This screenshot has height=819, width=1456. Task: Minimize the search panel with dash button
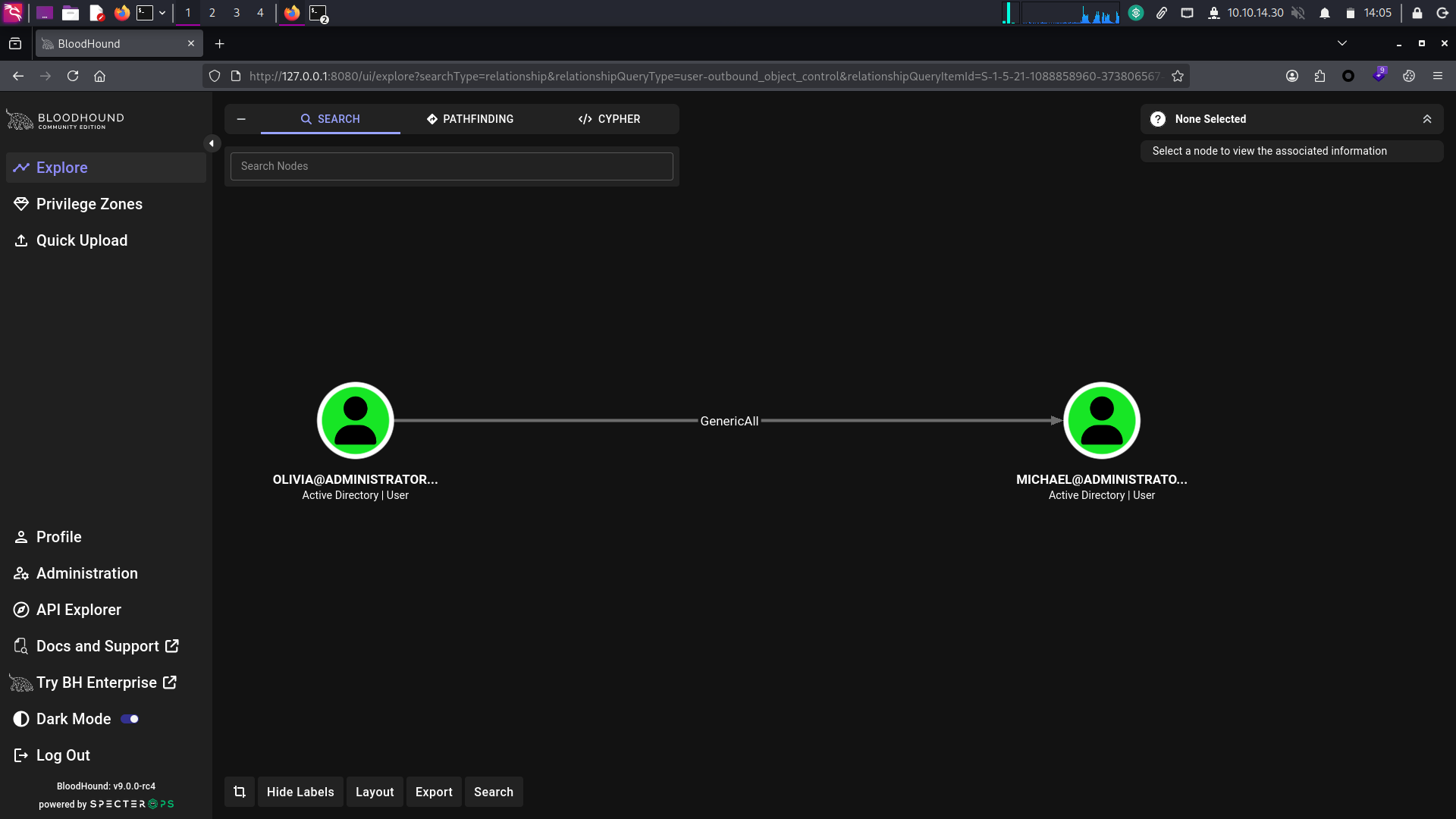(x=241, y=119)
